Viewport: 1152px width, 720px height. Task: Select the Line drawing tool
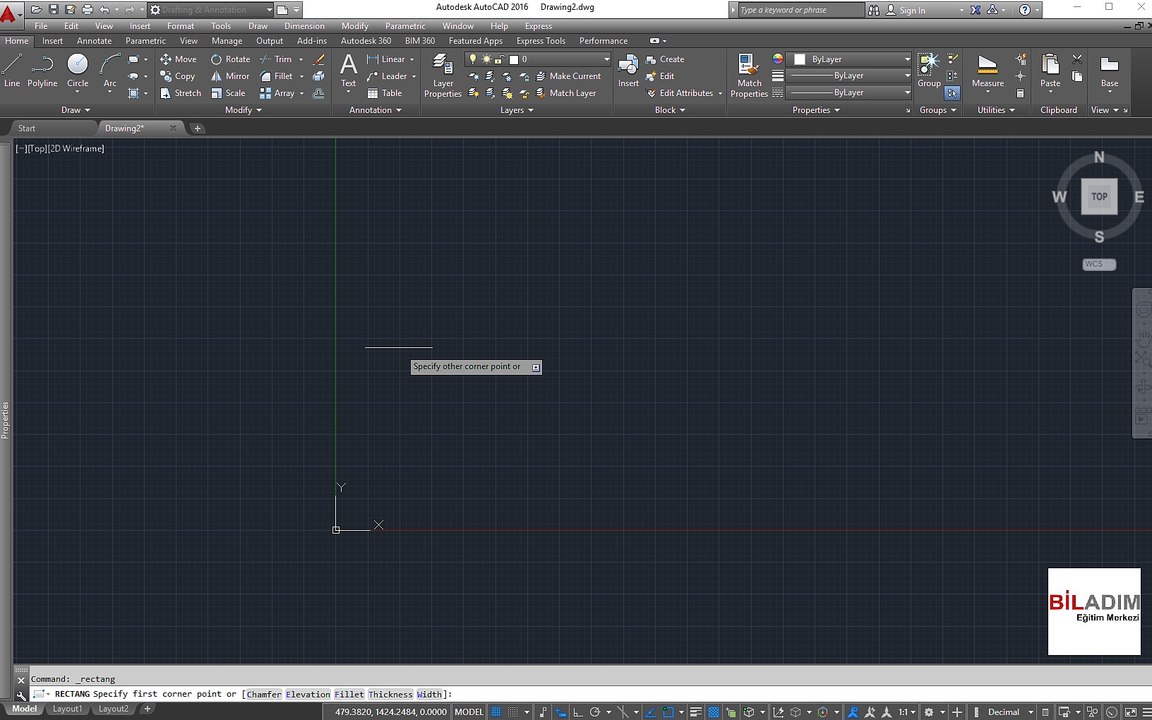pos(12,71)
